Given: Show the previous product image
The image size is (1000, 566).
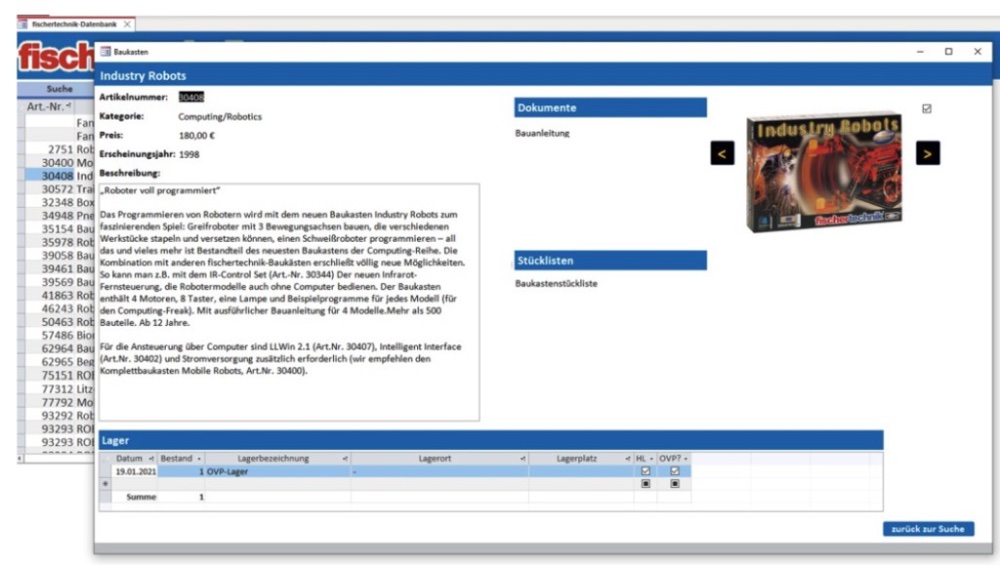Looking at the screenshot, I should pyautogui.click(x=722, y=153).
